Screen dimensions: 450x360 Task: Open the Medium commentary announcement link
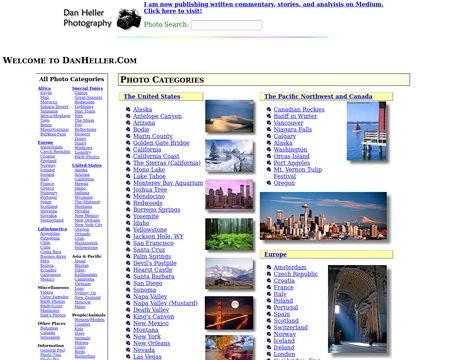click(263, 7)
